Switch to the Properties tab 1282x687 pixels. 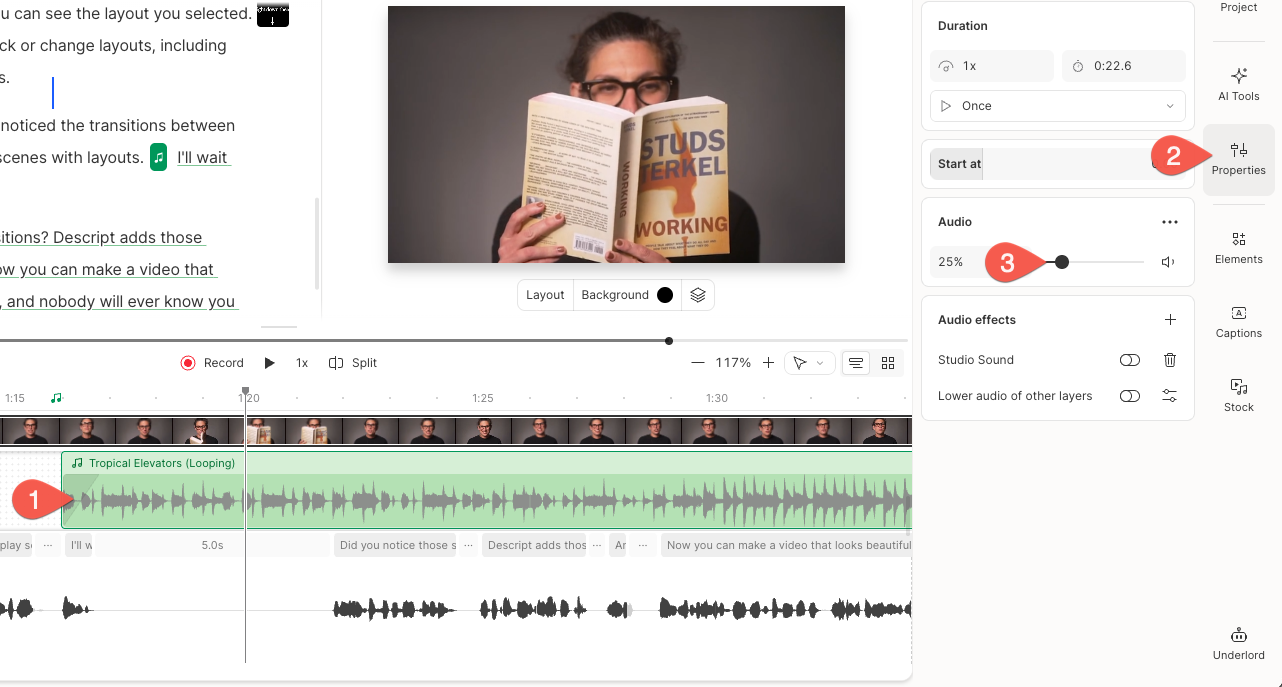(x=1238, y=159)
